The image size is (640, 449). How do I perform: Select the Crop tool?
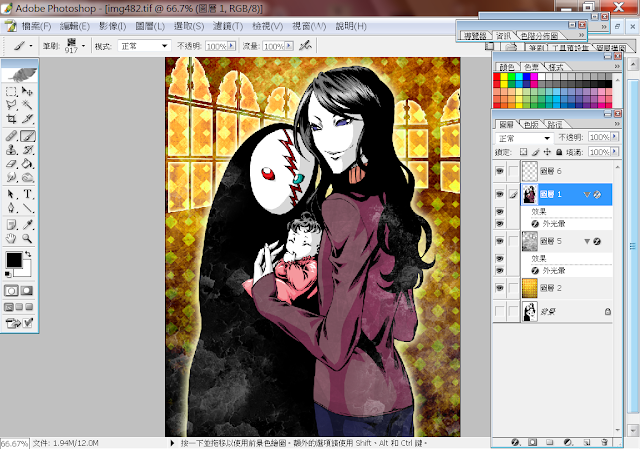point(11,119)
